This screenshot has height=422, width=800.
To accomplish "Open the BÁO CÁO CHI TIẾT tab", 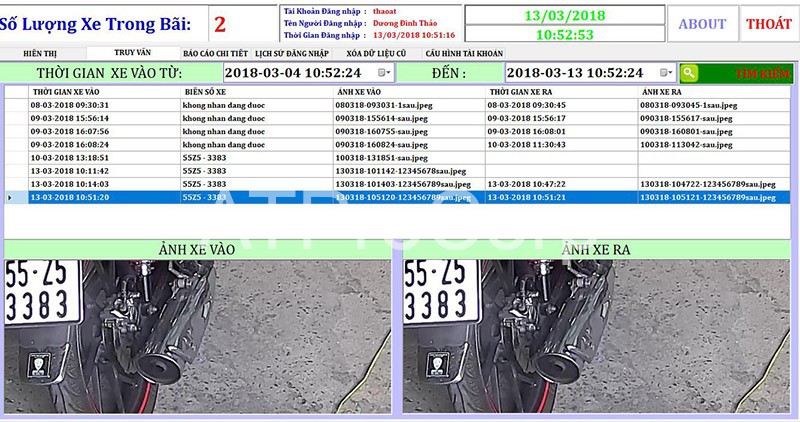I will (215, 53).
